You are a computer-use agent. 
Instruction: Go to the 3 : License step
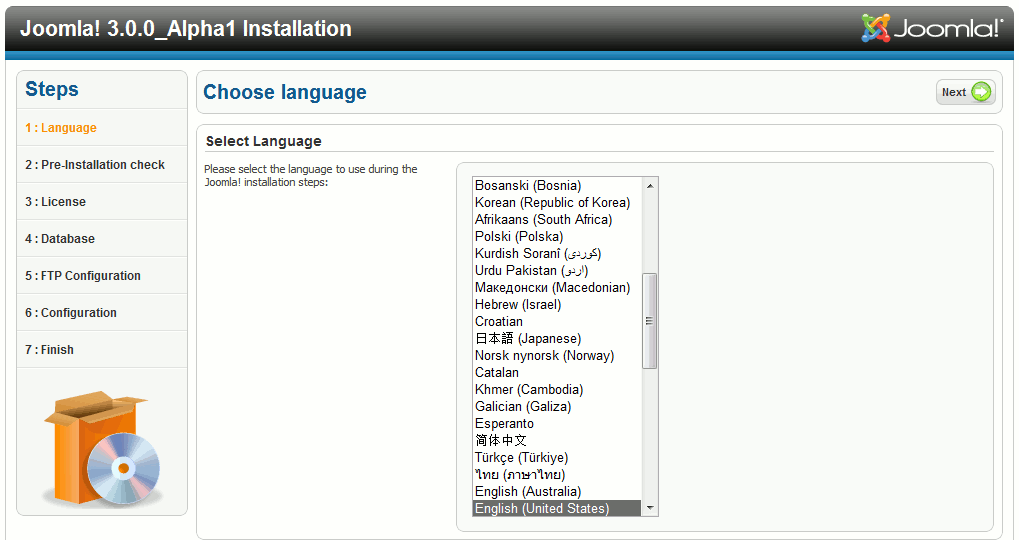coord(56,202)
